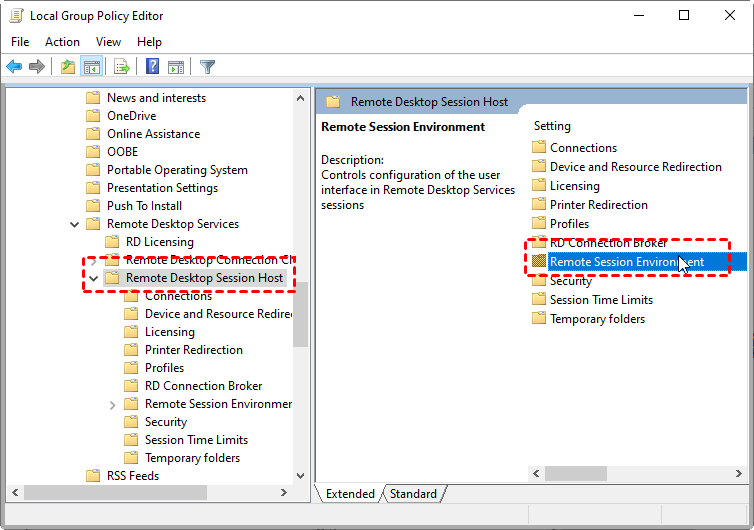Click the Export List toolbar icon

(x=121, y=66)
